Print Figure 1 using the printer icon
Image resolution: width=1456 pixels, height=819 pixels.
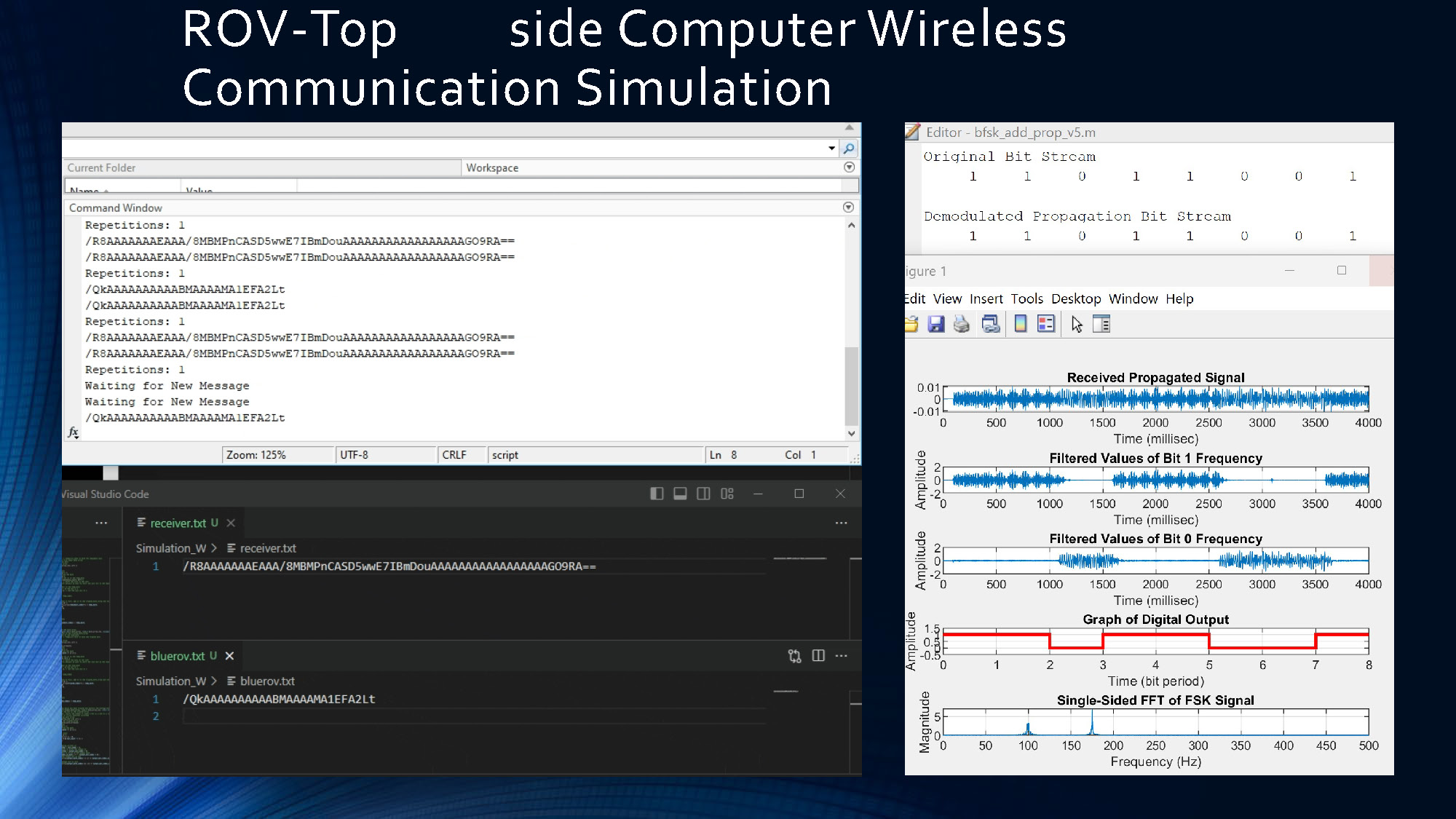click(962, 323)
